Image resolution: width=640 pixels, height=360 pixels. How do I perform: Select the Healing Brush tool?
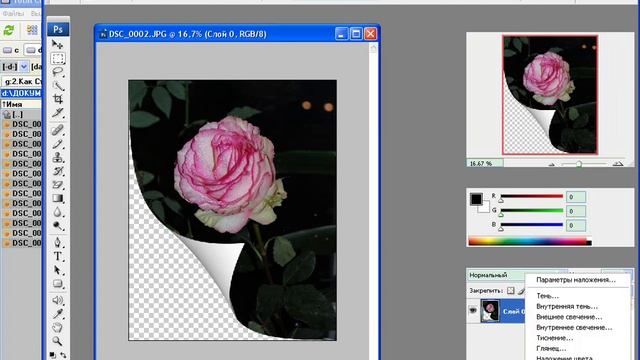[58, 130]
